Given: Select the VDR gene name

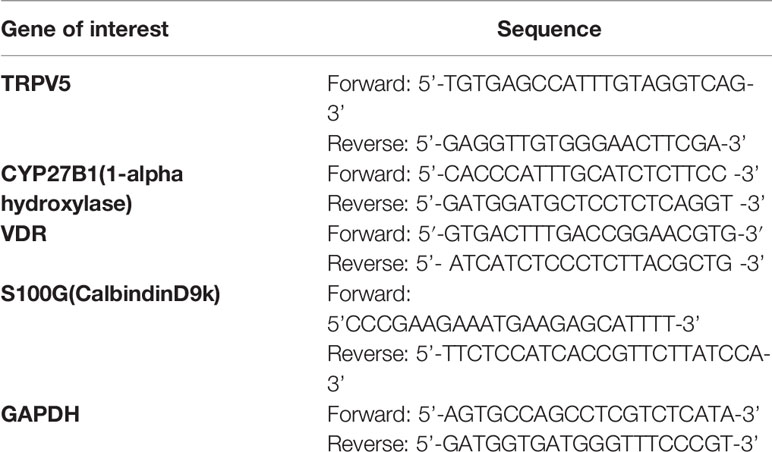Looking at the screenshot, I should pos(24,233).
